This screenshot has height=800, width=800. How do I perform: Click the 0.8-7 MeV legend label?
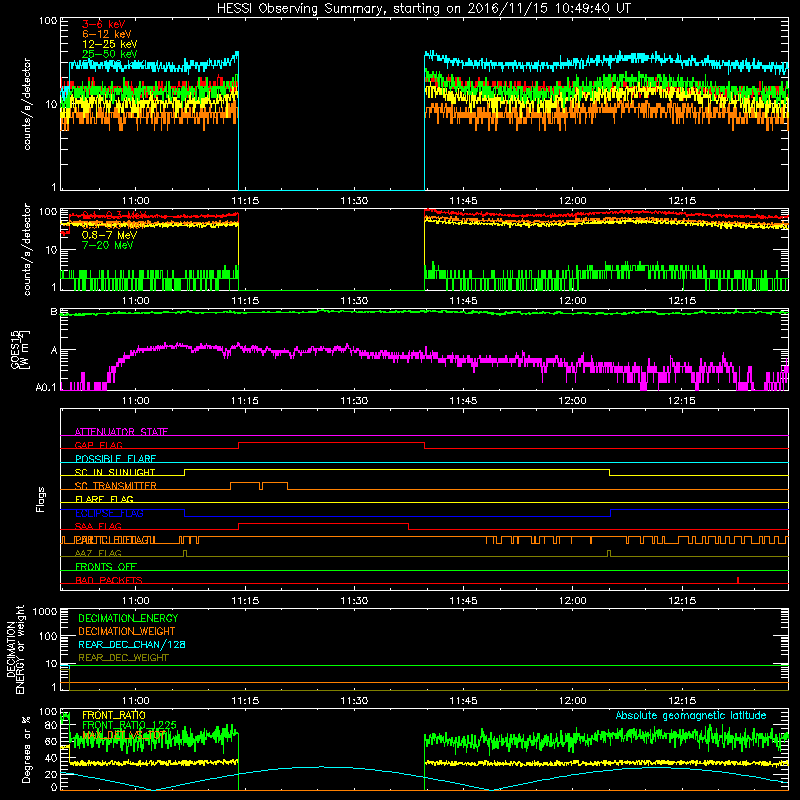point(109,235)
